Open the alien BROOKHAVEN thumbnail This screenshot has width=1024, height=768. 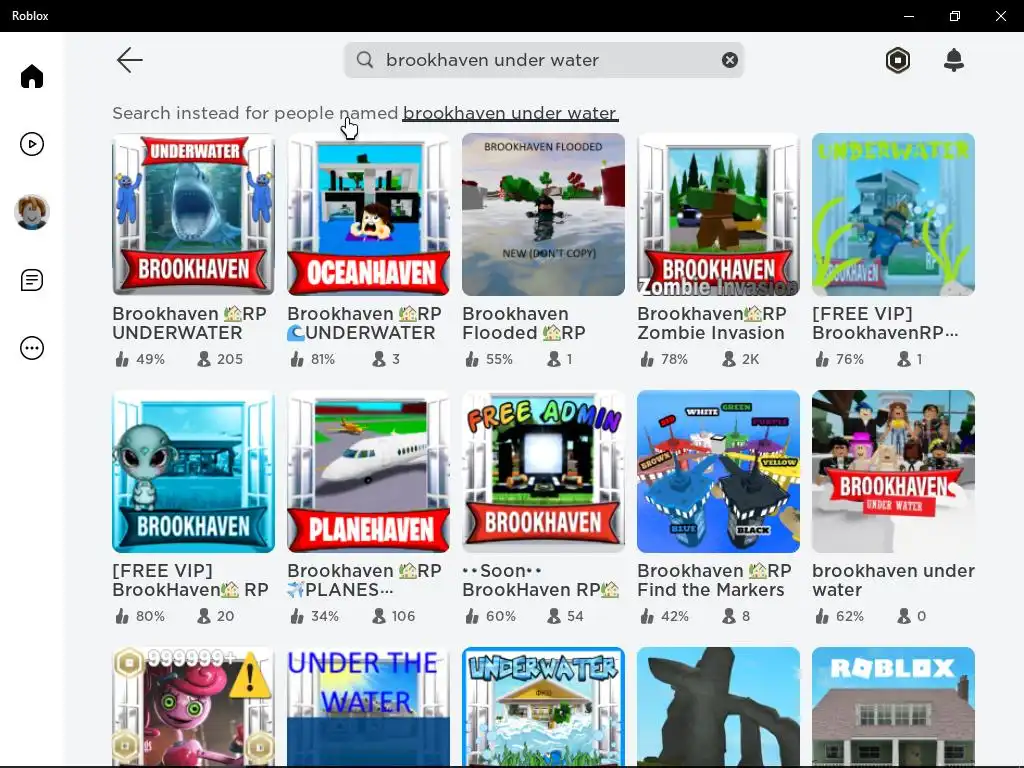point(193,472)
